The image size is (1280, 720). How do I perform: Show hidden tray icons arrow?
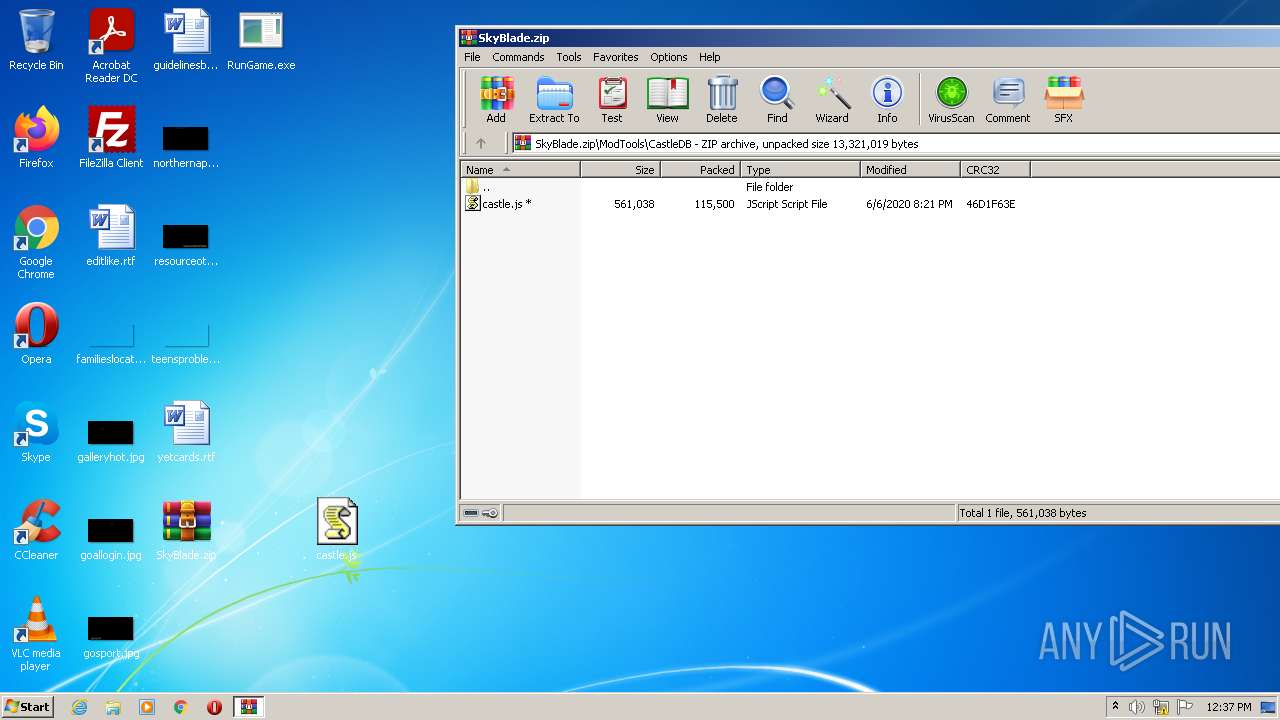1115,707
